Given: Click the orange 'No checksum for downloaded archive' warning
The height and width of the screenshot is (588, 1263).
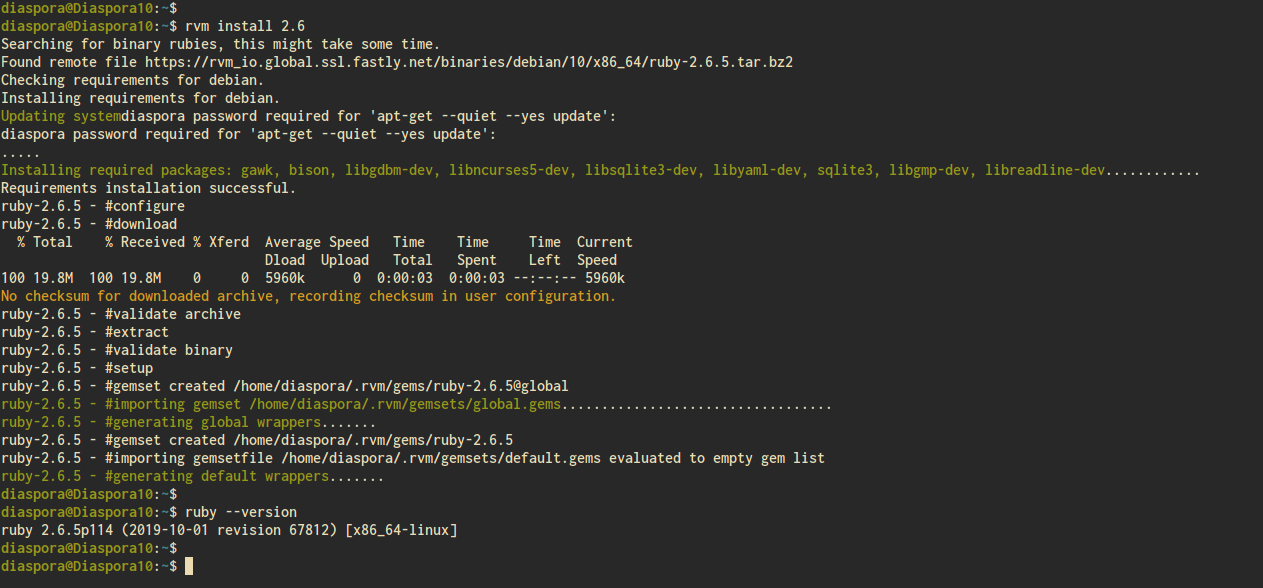Looking at the screenshot, I should click(309, 296).
